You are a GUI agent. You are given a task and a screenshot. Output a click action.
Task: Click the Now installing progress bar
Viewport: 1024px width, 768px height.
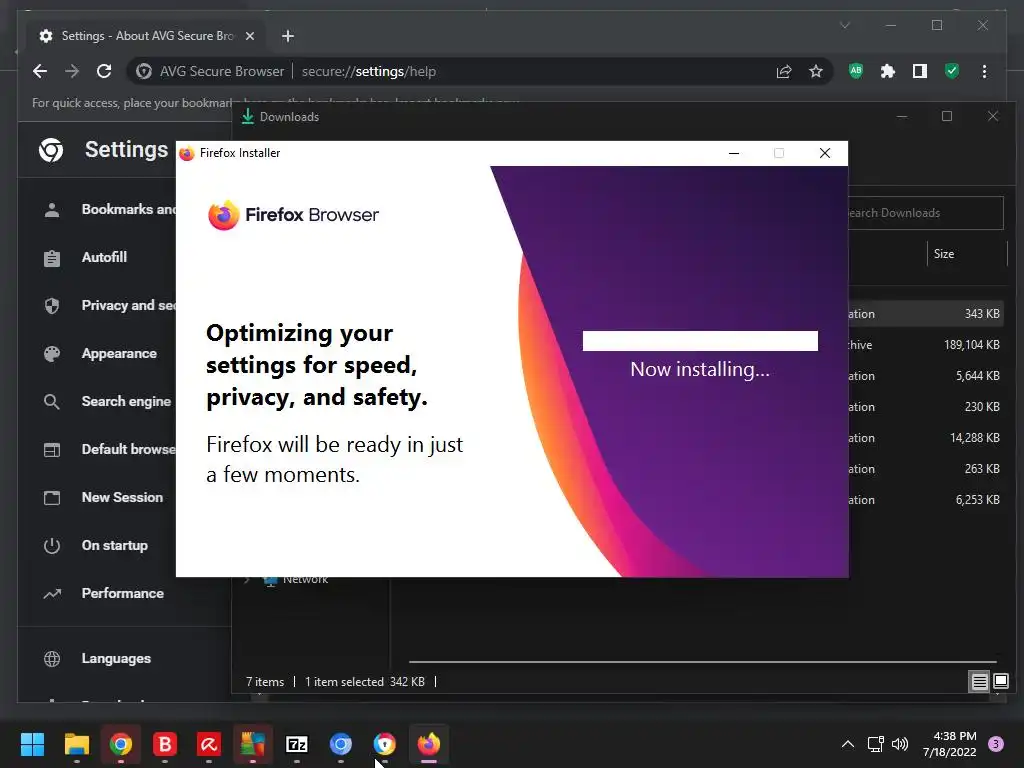(700, 341)
